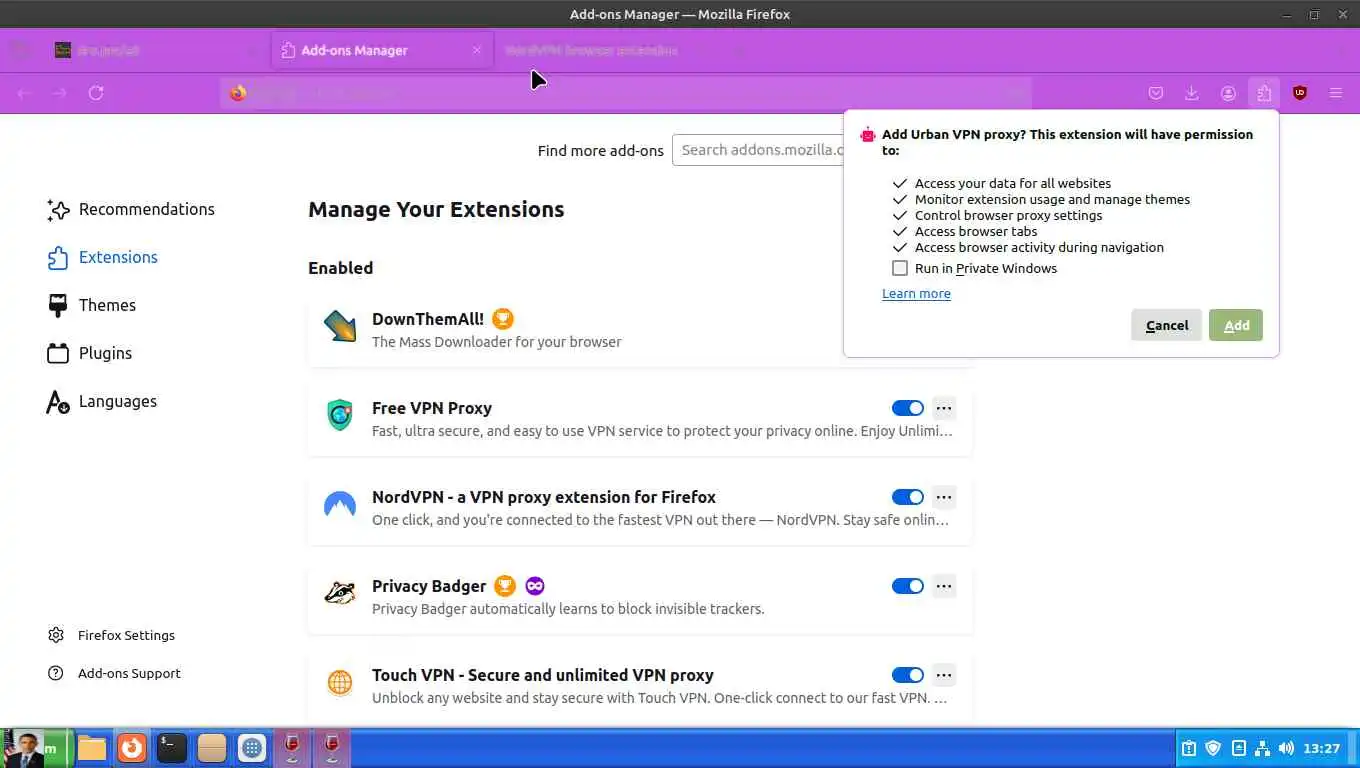Image resolution: width=1360 pixels, height=768 pixels.
Task: Click Privacy Badger purple infinity badge
Action: [x=535, y=586]
